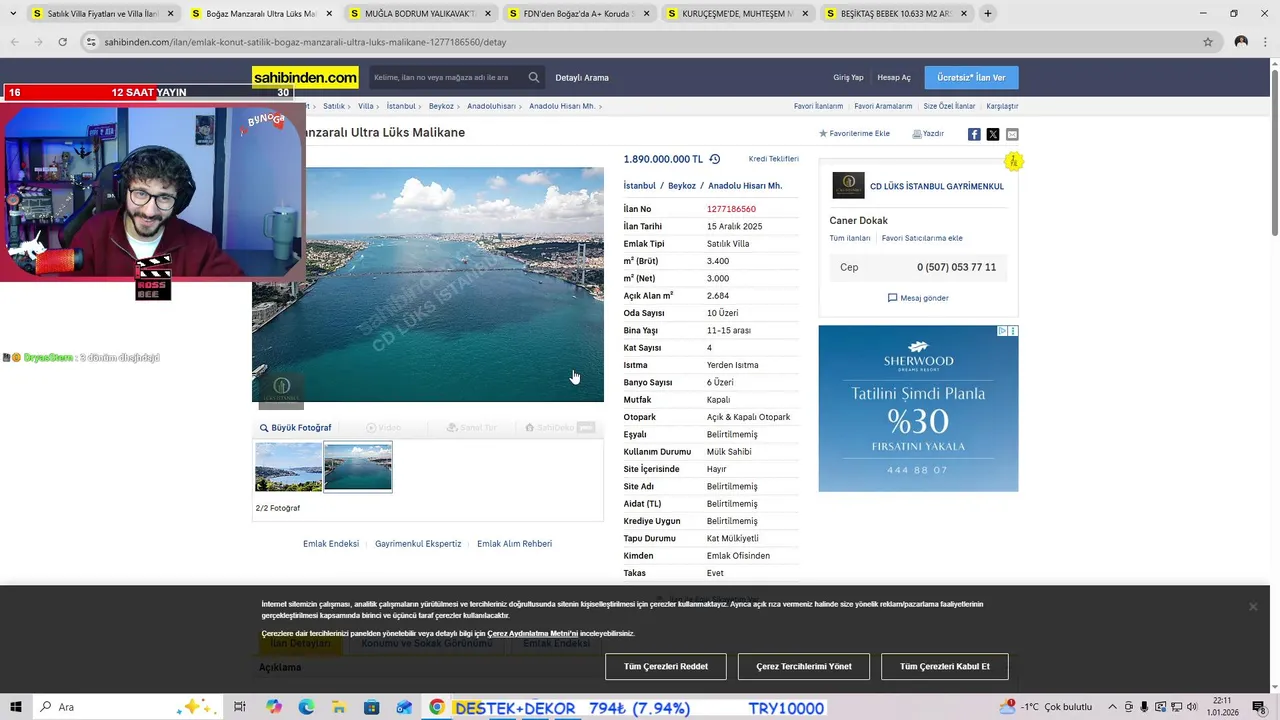
Task: Click the browser address bar URL
Action: [x=305, y=42]
